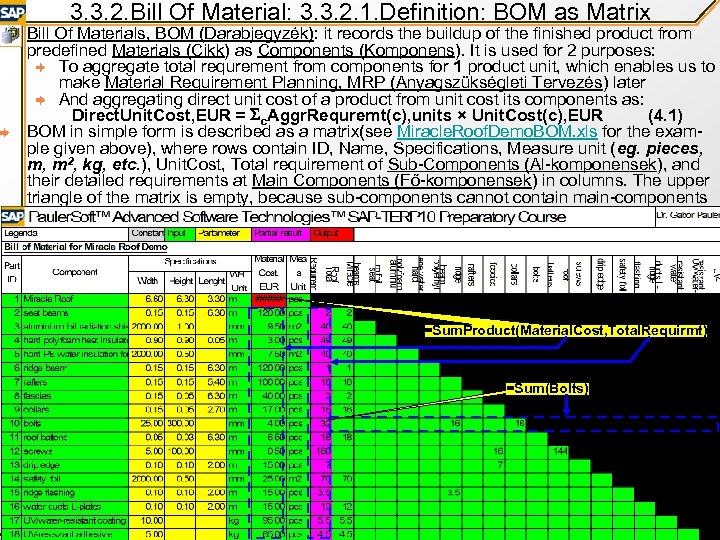
Task: Select the 'Width' column header
Action: pos(147,281)
